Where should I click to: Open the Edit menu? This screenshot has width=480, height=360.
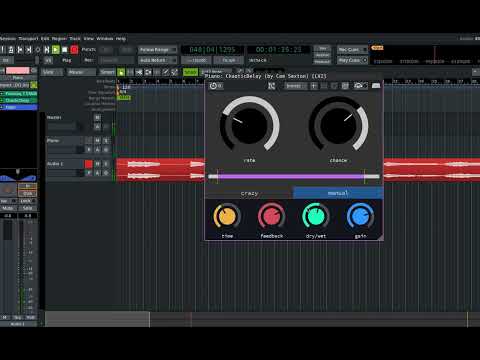pos(45,39)
